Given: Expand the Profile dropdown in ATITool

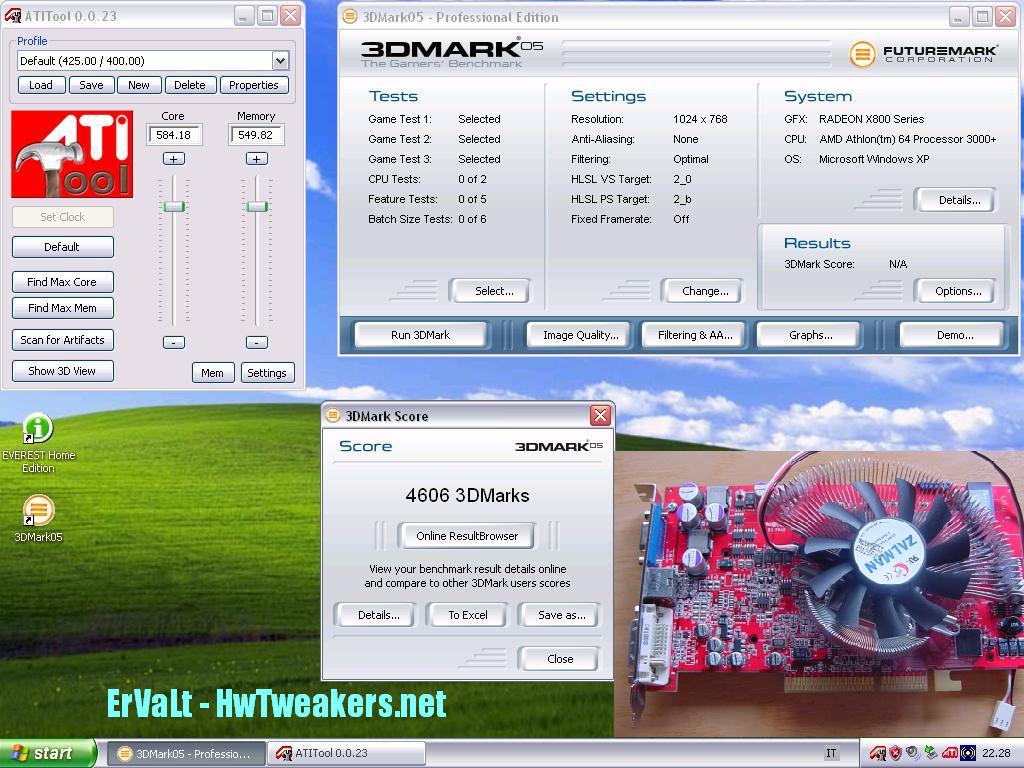Looking at the screenshot, I should (x=280, y=61).
